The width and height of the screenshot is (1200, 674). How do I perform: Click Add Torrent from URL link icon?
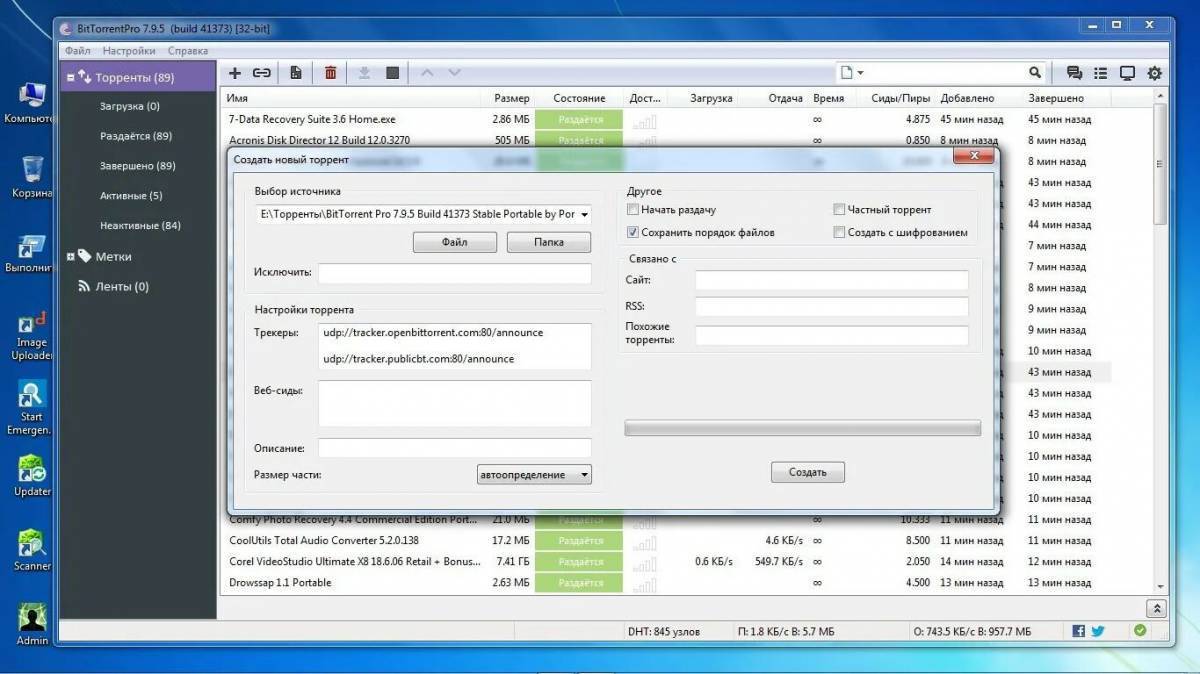point(262,73)
